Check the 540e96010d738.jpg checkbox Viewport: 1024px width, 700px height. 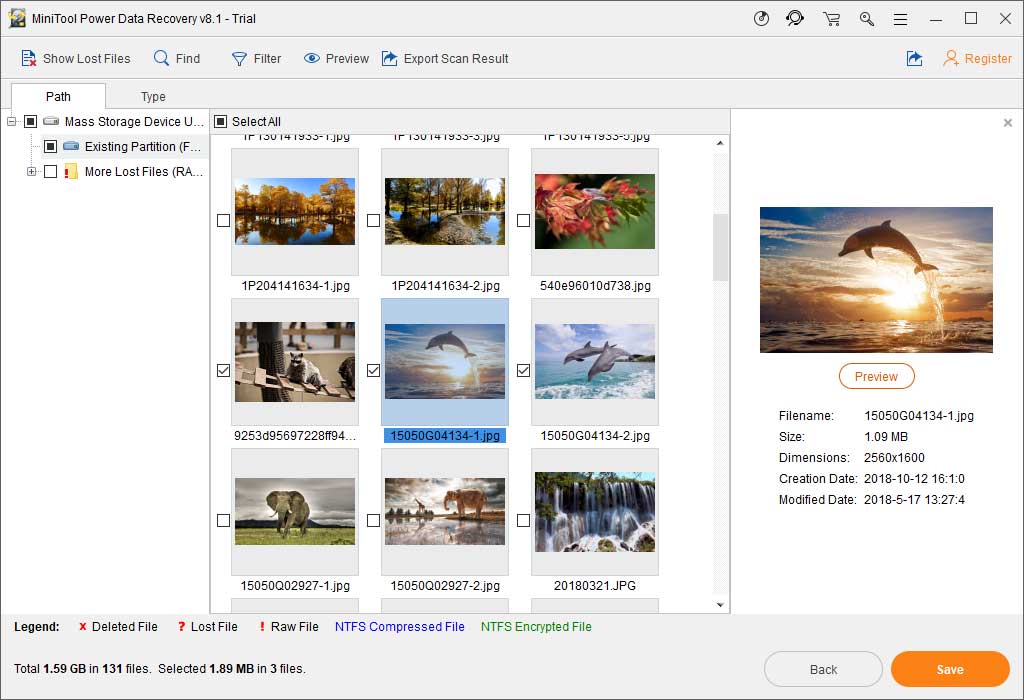click(x=523, y=221)
